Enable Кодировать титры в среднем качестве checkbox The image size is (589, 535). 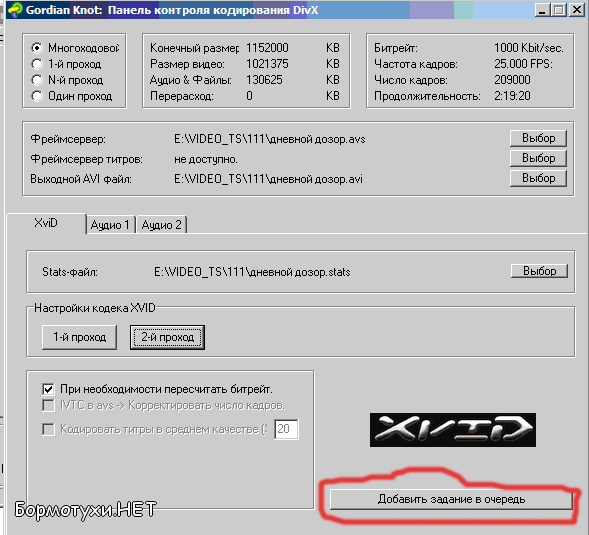(x=48, y=429)
